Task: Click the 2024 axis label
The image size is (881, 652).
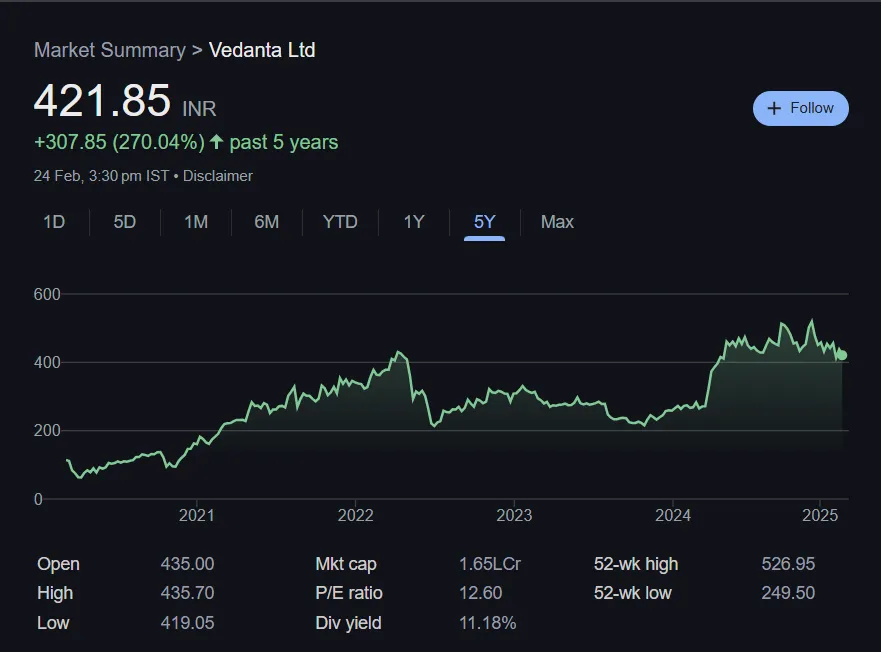Action: pos(673,515)
